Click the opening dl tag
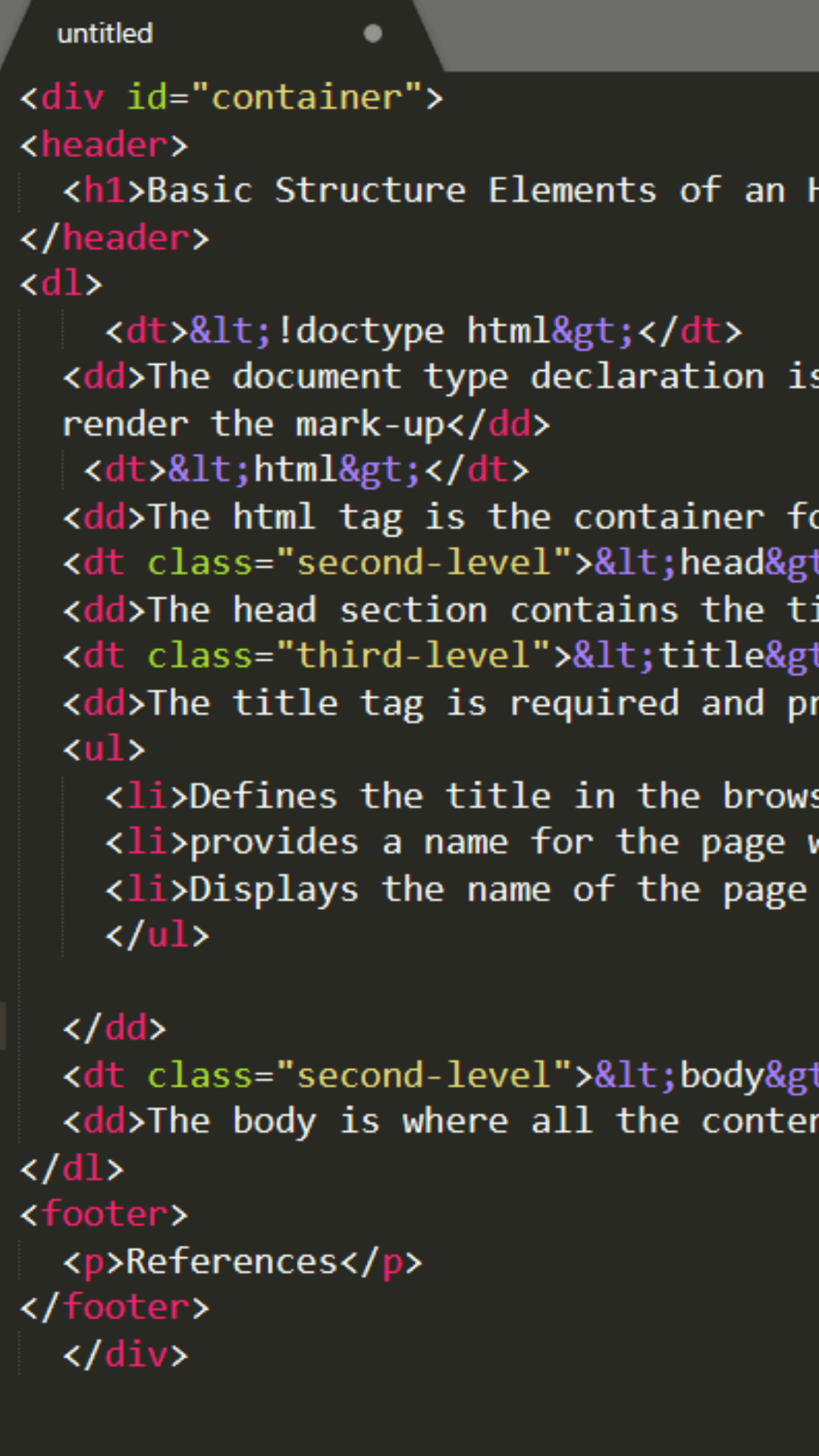Image resolution: width=819 pixels, height=1456 pixels. coord(61,284)
